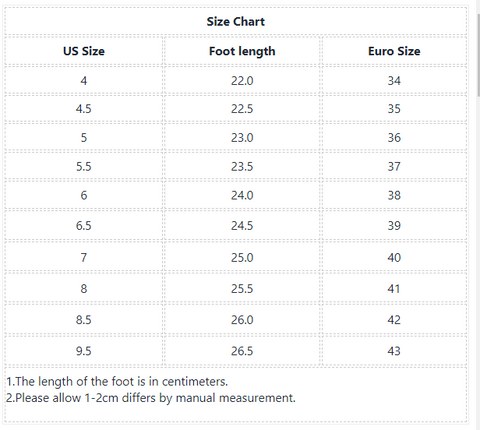Click US size 7 cell
The height and width of the screenshot is (430, 480).
coord(84,257)
